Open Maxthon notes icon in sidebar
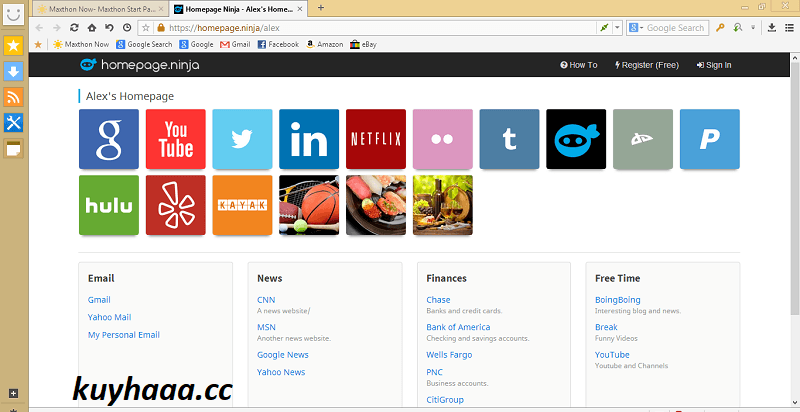 coord(13,148)
